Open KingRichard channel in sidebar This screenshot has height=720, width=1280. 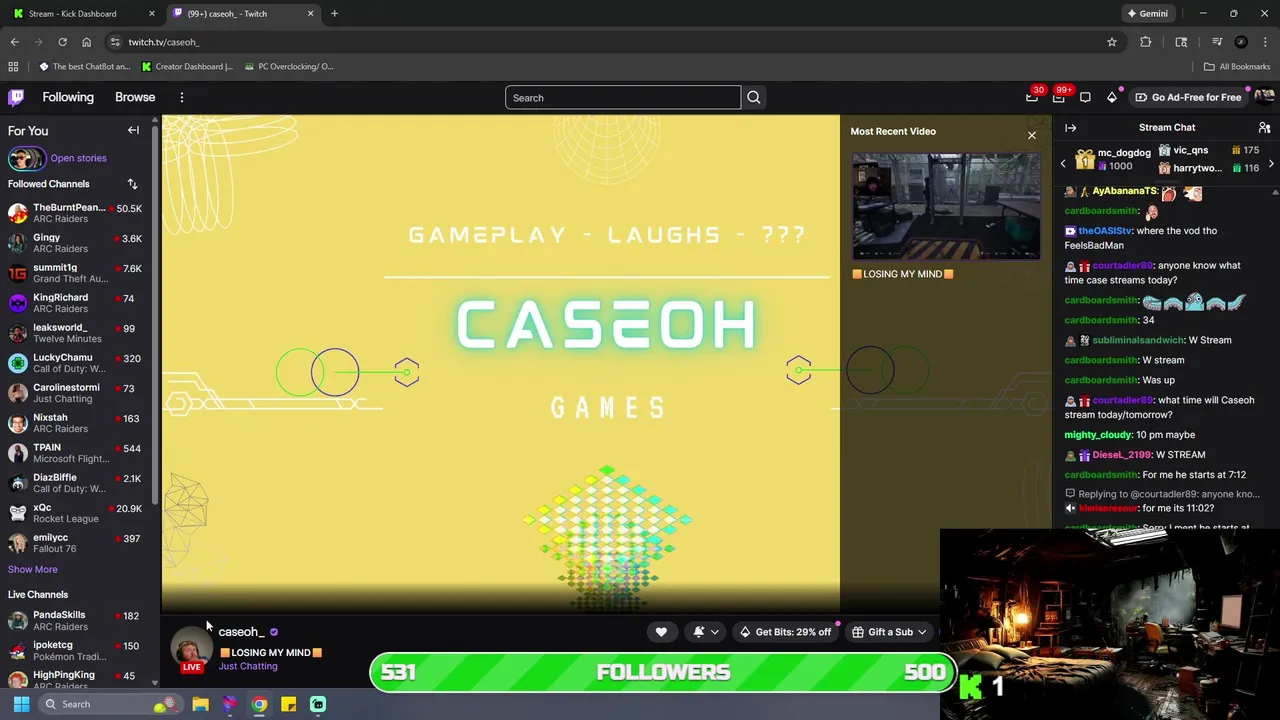click(x=76, y=303)
